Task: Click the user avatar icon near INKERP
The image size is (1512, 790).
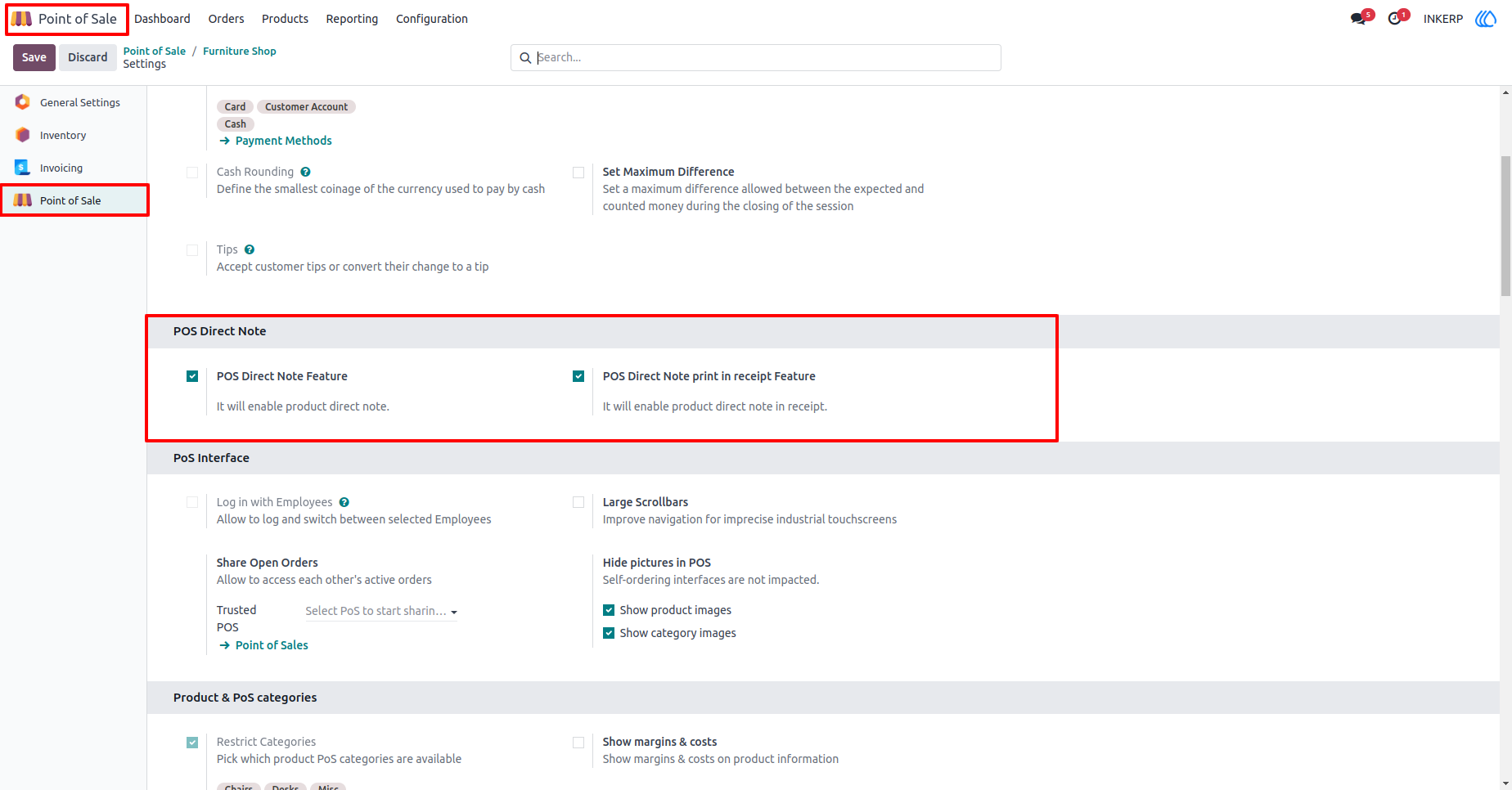Action: [x=1486, y=19]
